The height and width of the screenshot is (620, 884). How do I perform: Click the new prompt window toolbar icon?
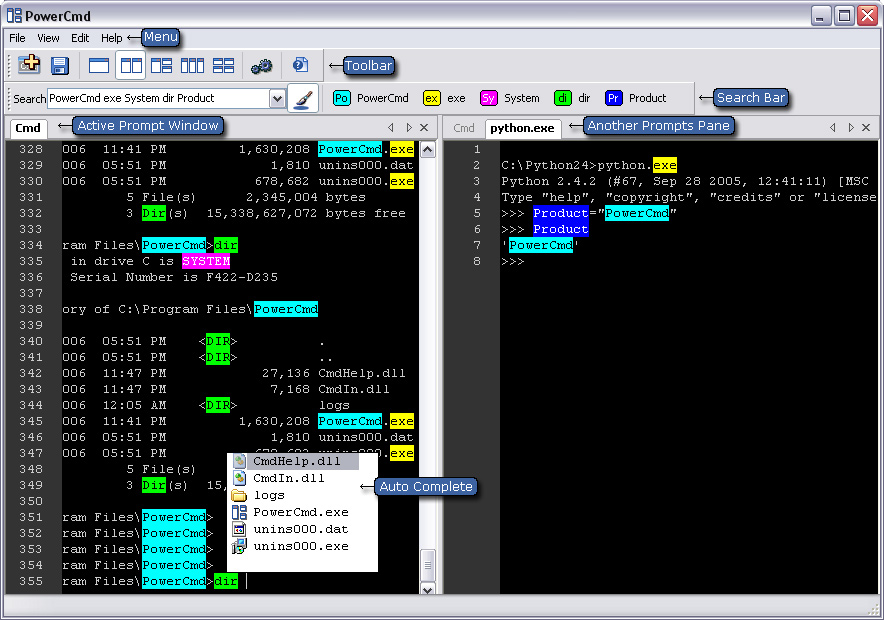pyautogui.click(x=29, y=65)
